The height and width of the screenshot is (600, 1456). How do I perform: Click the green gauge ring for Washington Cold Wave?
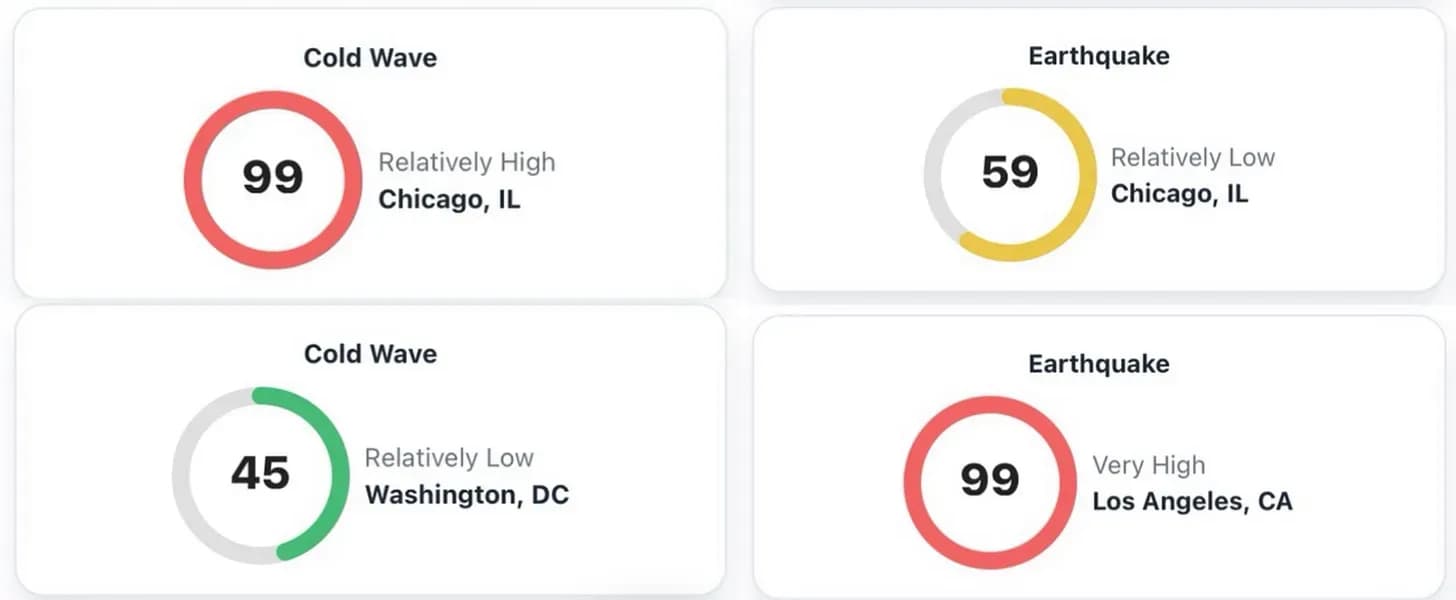coord(339,474)
